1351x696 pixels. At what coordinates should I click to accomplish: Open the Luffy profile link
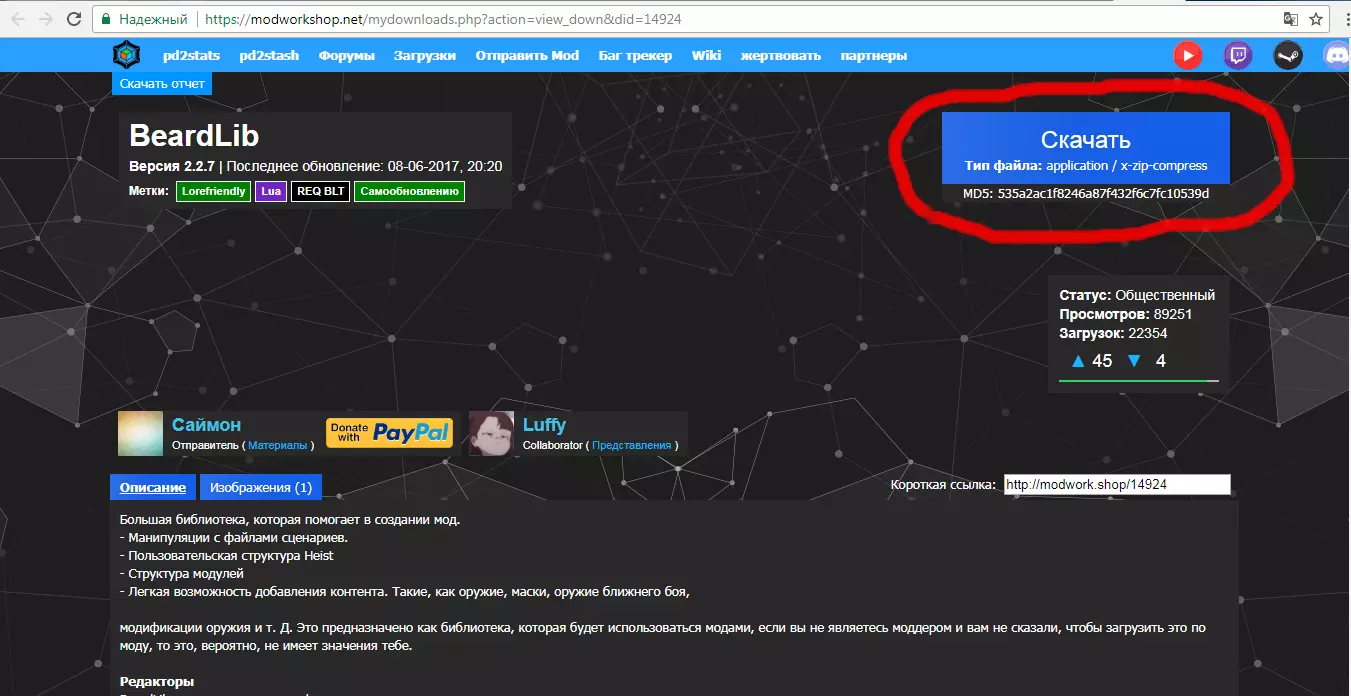coord(544,425)
